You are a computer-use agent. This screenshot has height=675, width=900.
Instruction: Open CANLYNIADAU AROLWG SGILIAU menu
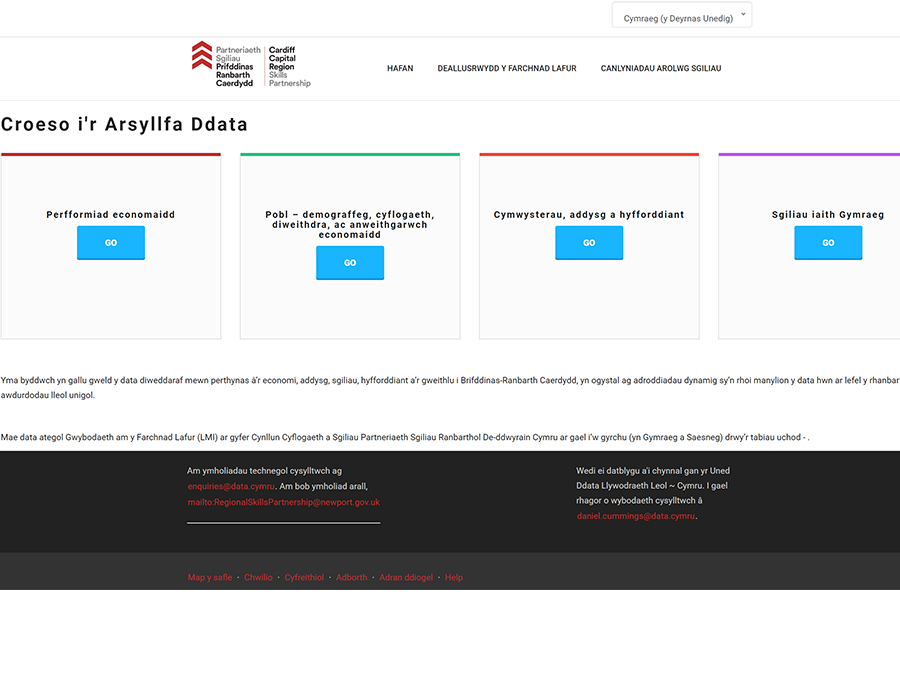(661, 68)
